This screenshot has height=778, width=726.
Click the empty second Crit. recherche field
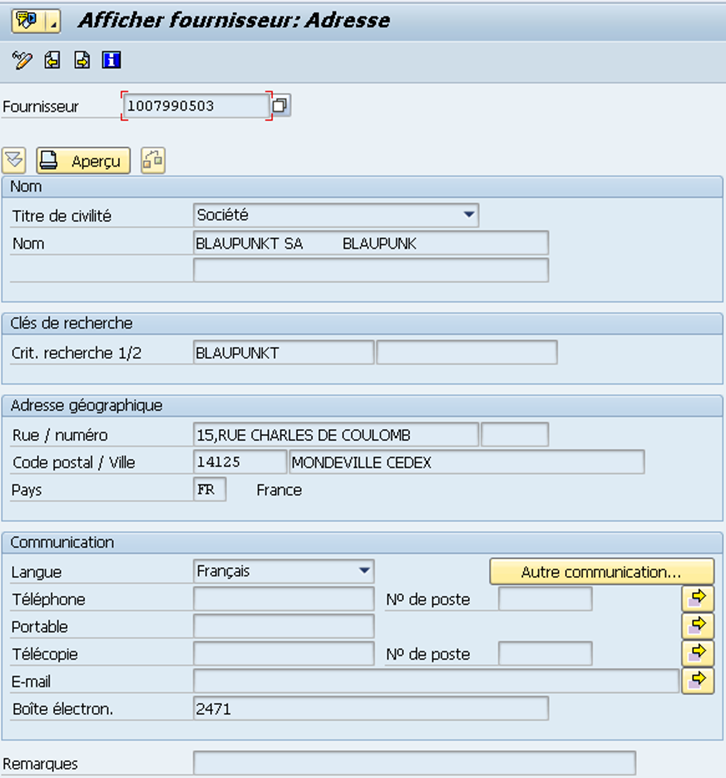(467, 353)
